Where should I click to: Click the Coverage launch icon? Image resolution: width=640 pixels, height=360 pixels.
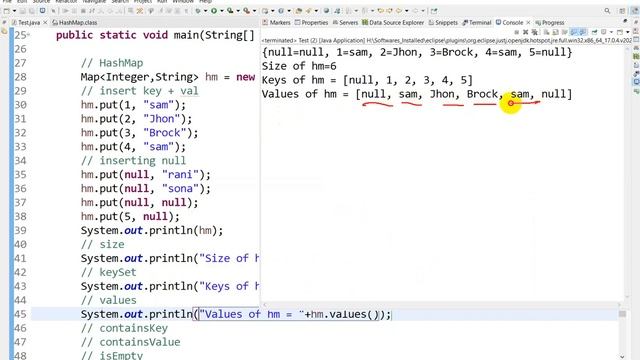point(230,11)
